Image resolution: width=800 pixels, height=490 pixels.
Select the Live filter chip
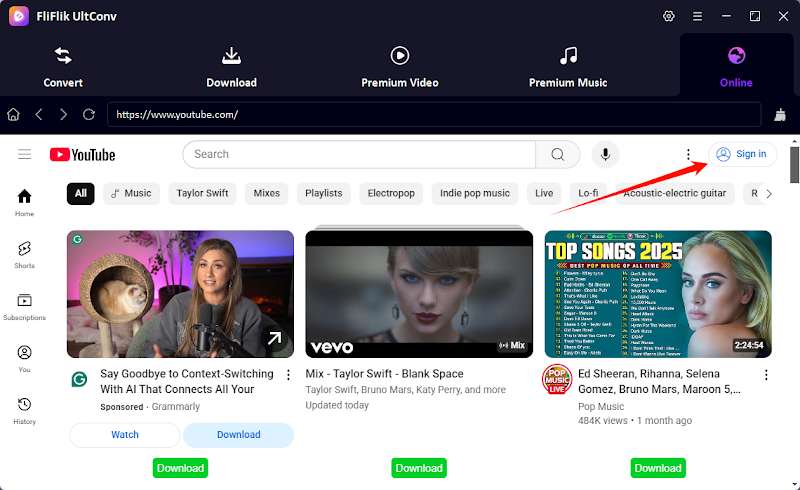544,193
